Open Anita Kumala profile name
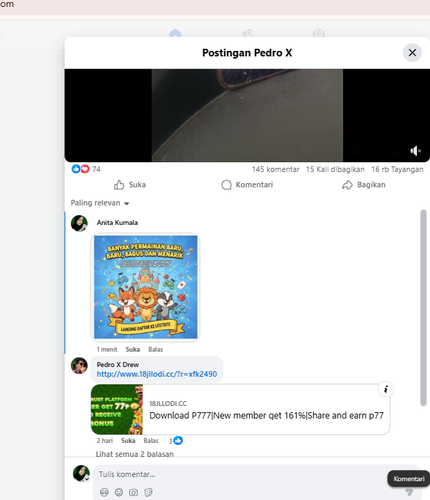This screenshot has width=430, height=500. pos(117,222)
